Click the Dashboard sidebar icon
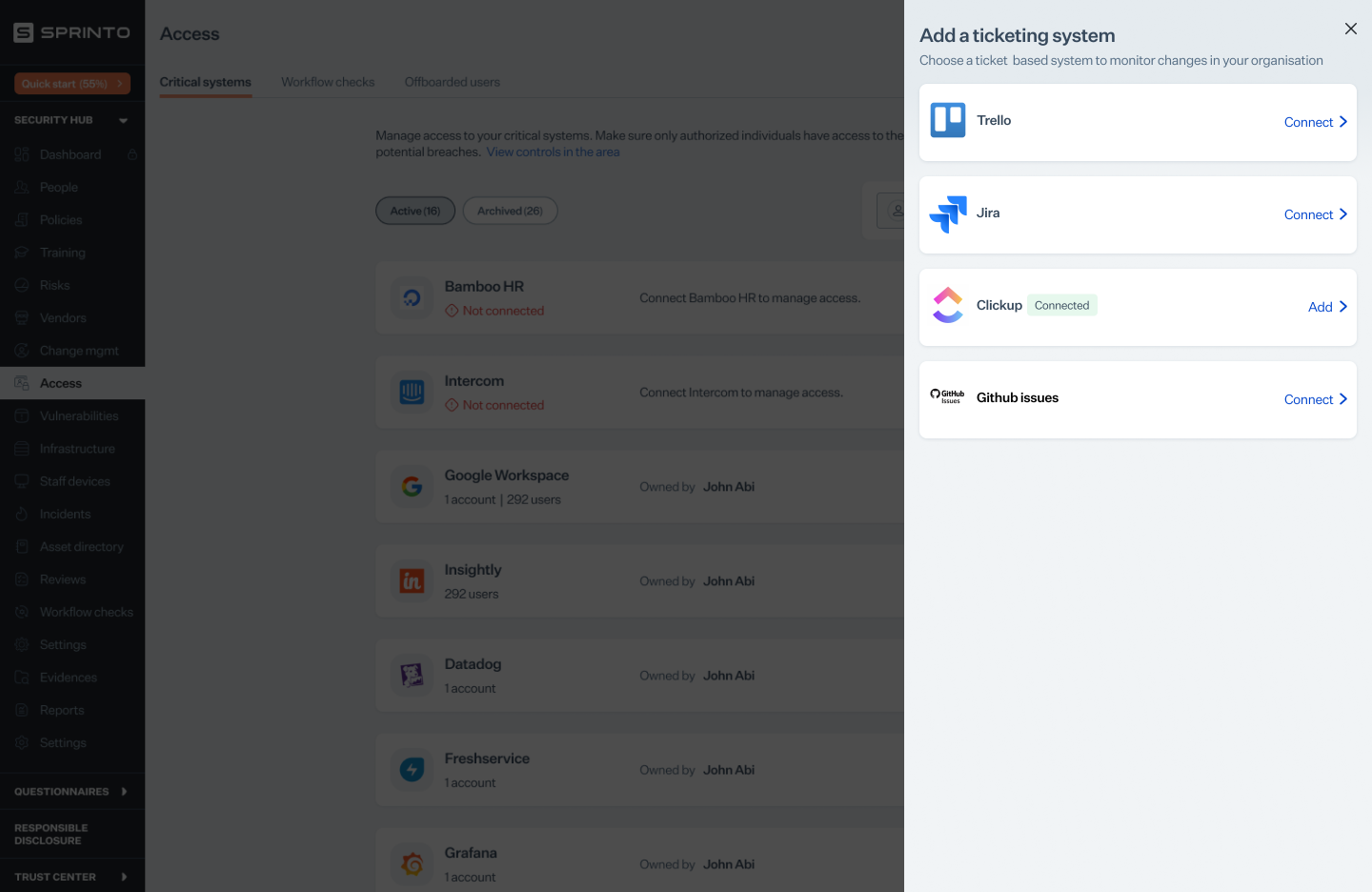Image resolution: width=1372 pixels, height=892 pixels. (22, 154)
